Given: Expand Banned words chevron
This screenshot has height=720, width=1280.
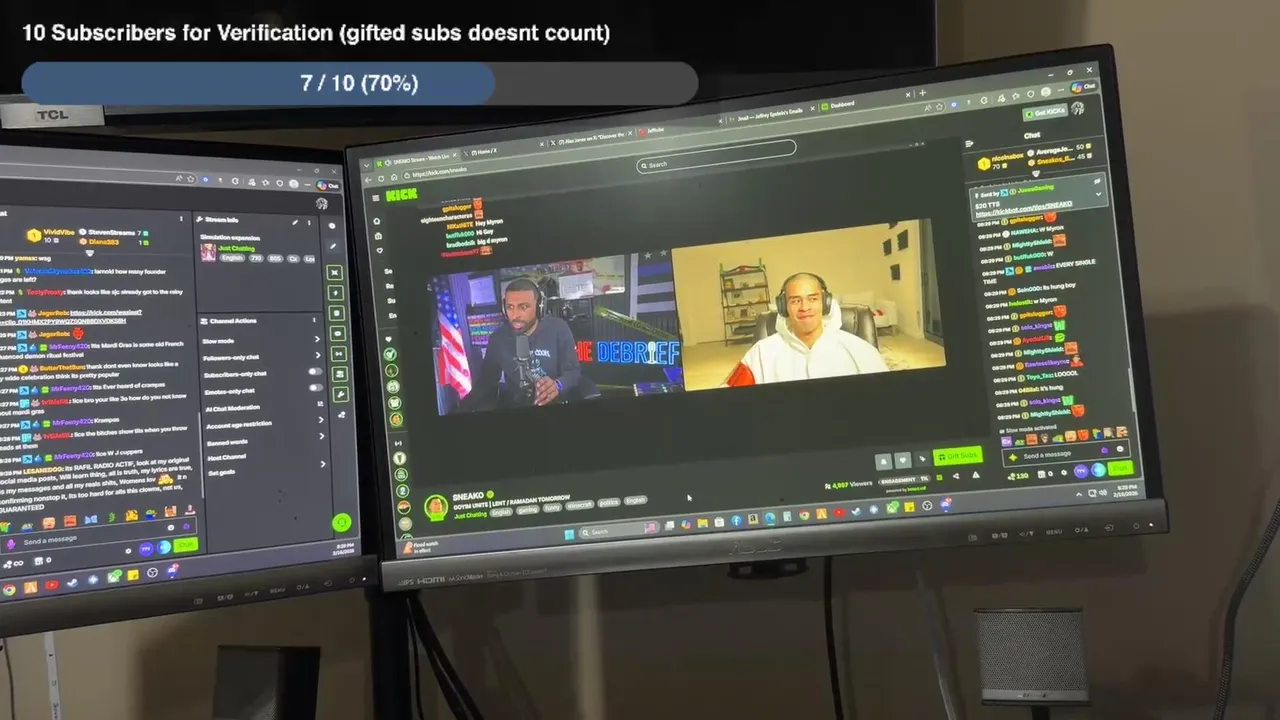Looking at the screenshot, I should tap(322, 436).
